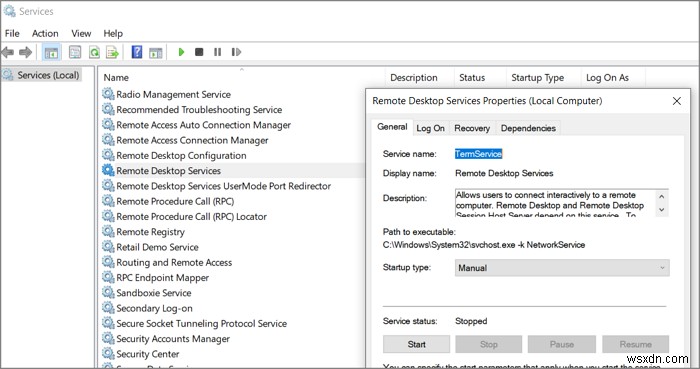Image resolution: width=700 pixels, height=369 pixels.
Task: Open the blue Help toolbar icon
Action: coord(137,52)
